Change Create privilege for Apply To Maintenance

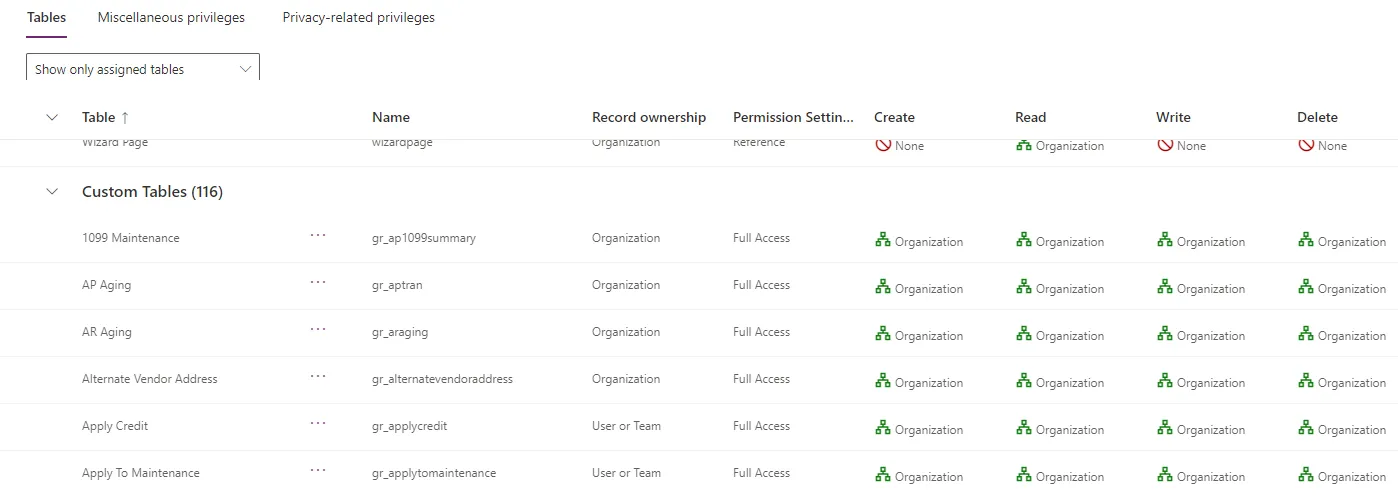click(x=919, y=475)
